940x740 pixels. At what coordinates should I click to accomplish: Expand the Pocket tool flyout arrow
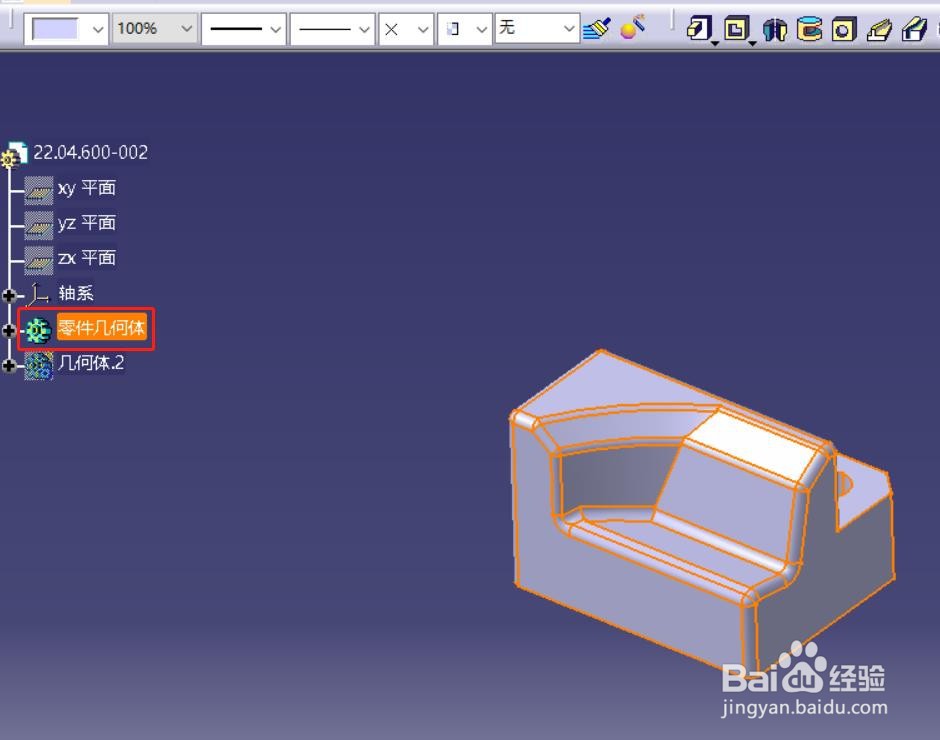pos(752,43)
